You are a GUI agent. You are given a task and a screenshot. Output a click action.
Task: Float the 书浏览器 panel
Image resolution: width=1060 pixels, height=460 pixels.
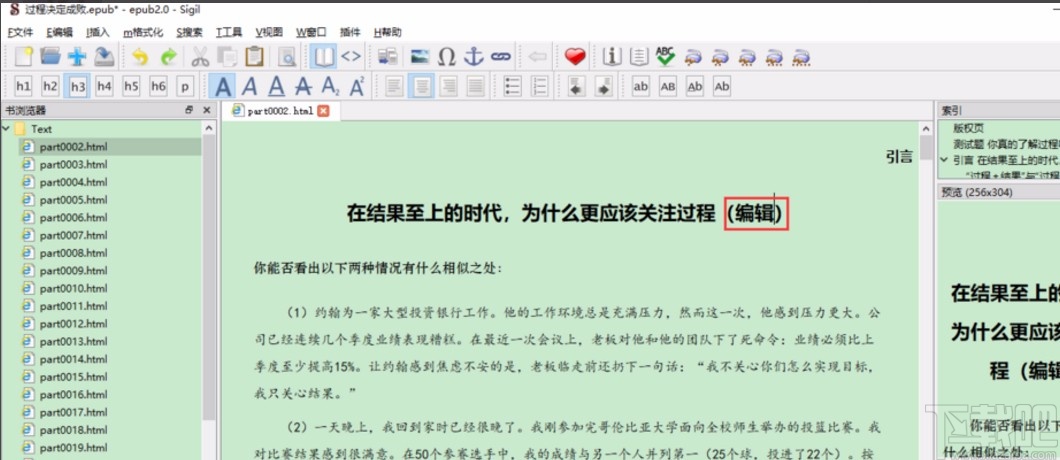click(x=190, y=110)
